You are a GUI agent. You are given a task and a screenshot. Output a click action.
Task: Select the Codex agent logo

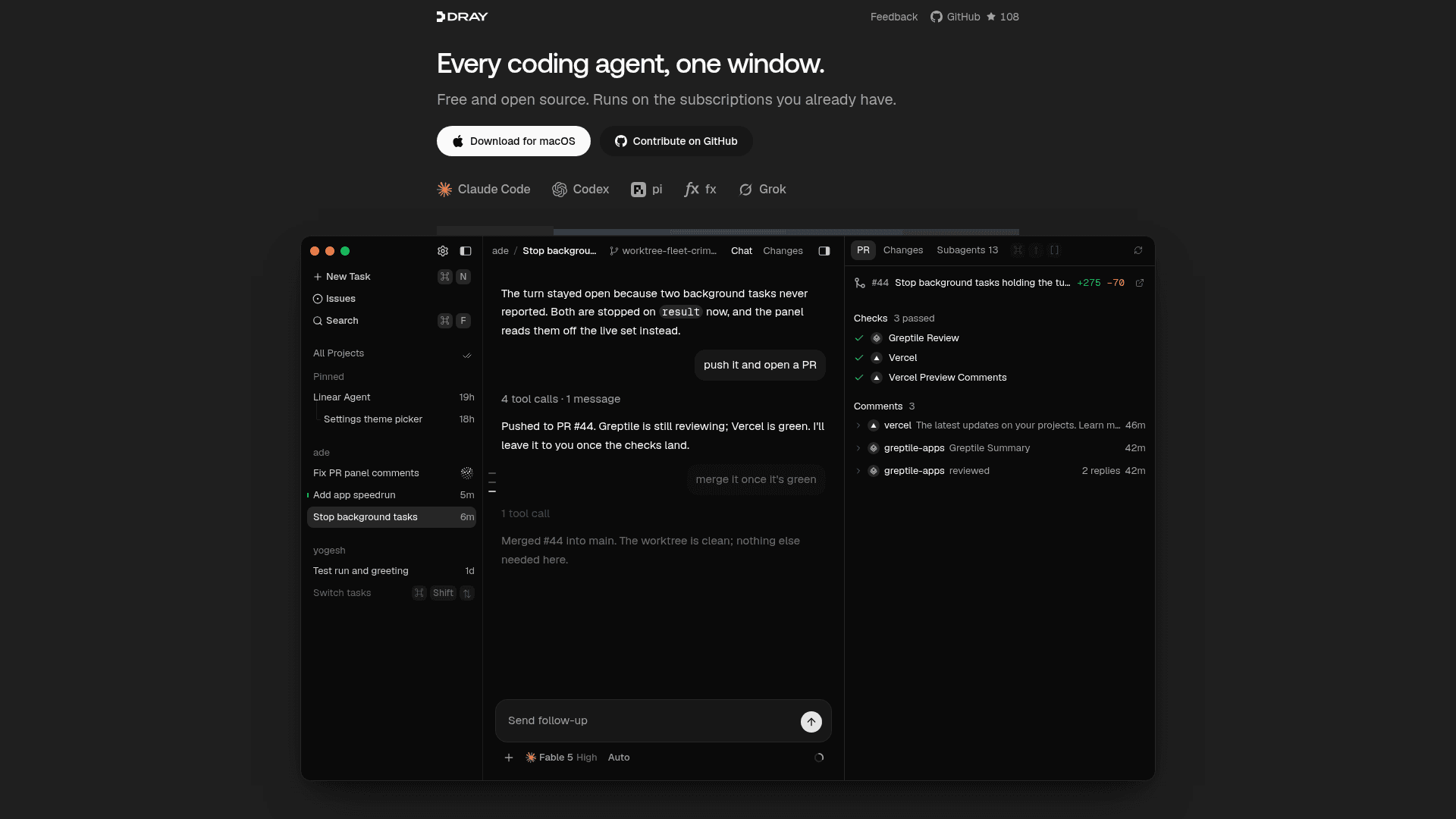[560, 190]
